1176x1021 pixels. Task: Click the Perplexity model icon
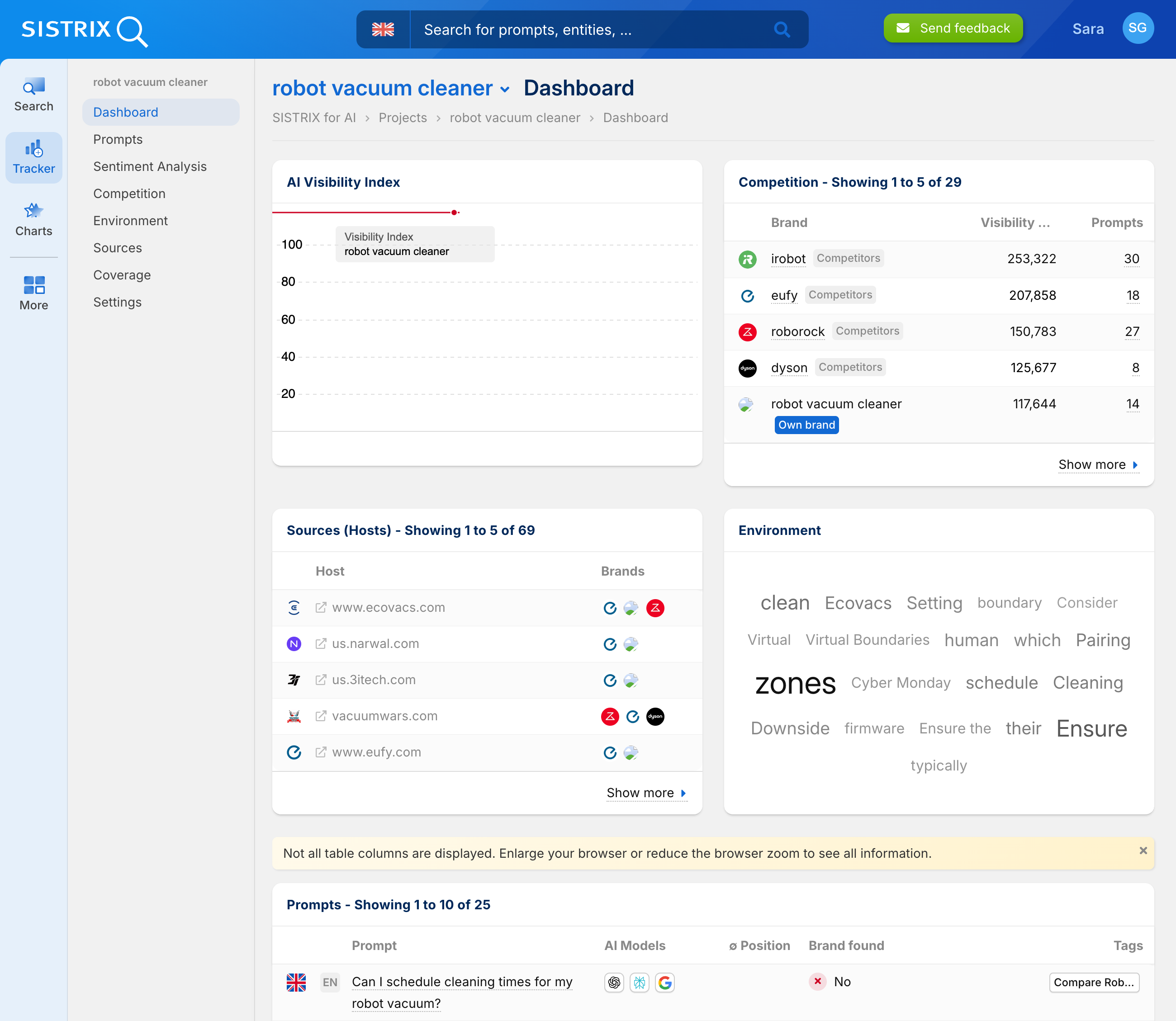pos(640,982)
